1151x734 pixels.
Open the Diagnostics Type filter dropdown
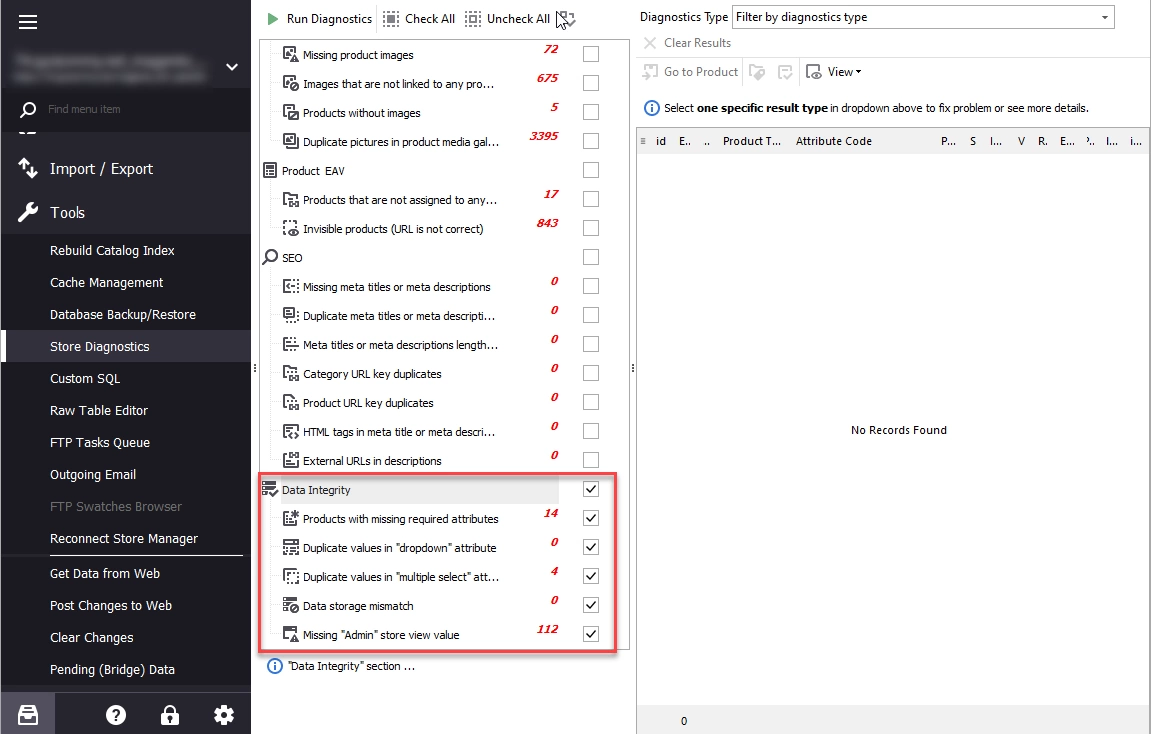923,17
